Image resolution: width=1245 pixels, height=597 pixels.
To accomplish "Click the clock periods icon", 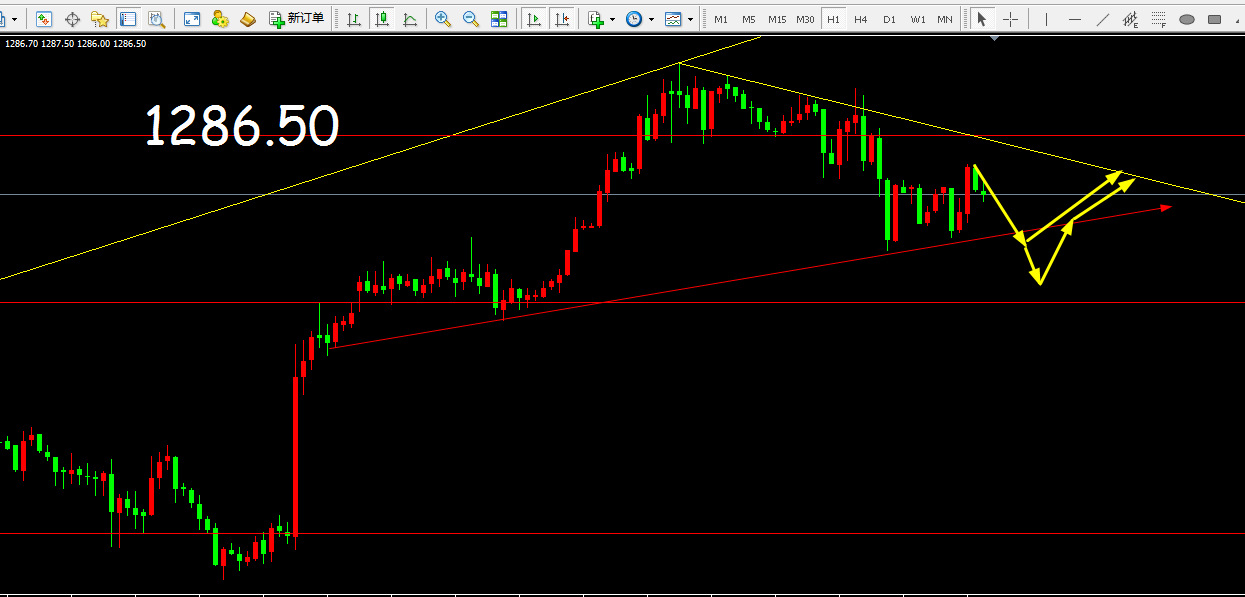I will [x=634, y=19].
